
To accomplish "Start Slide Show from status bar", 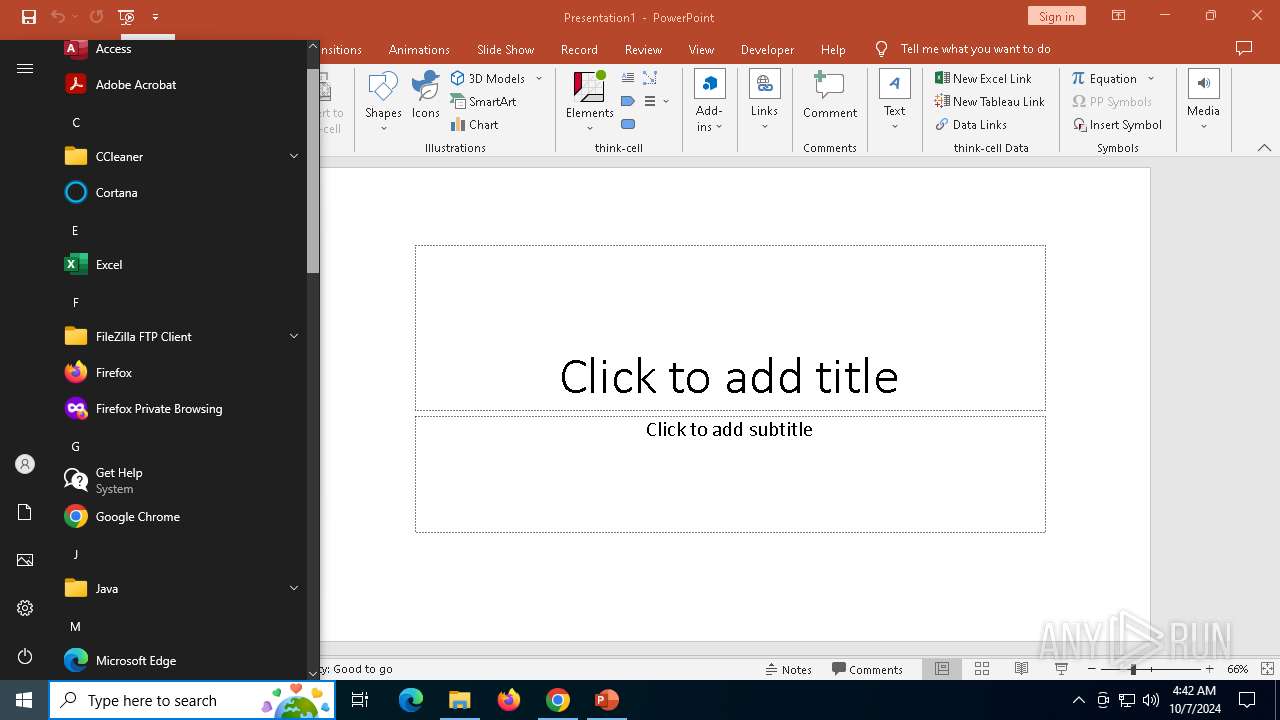I will 1061,669.
